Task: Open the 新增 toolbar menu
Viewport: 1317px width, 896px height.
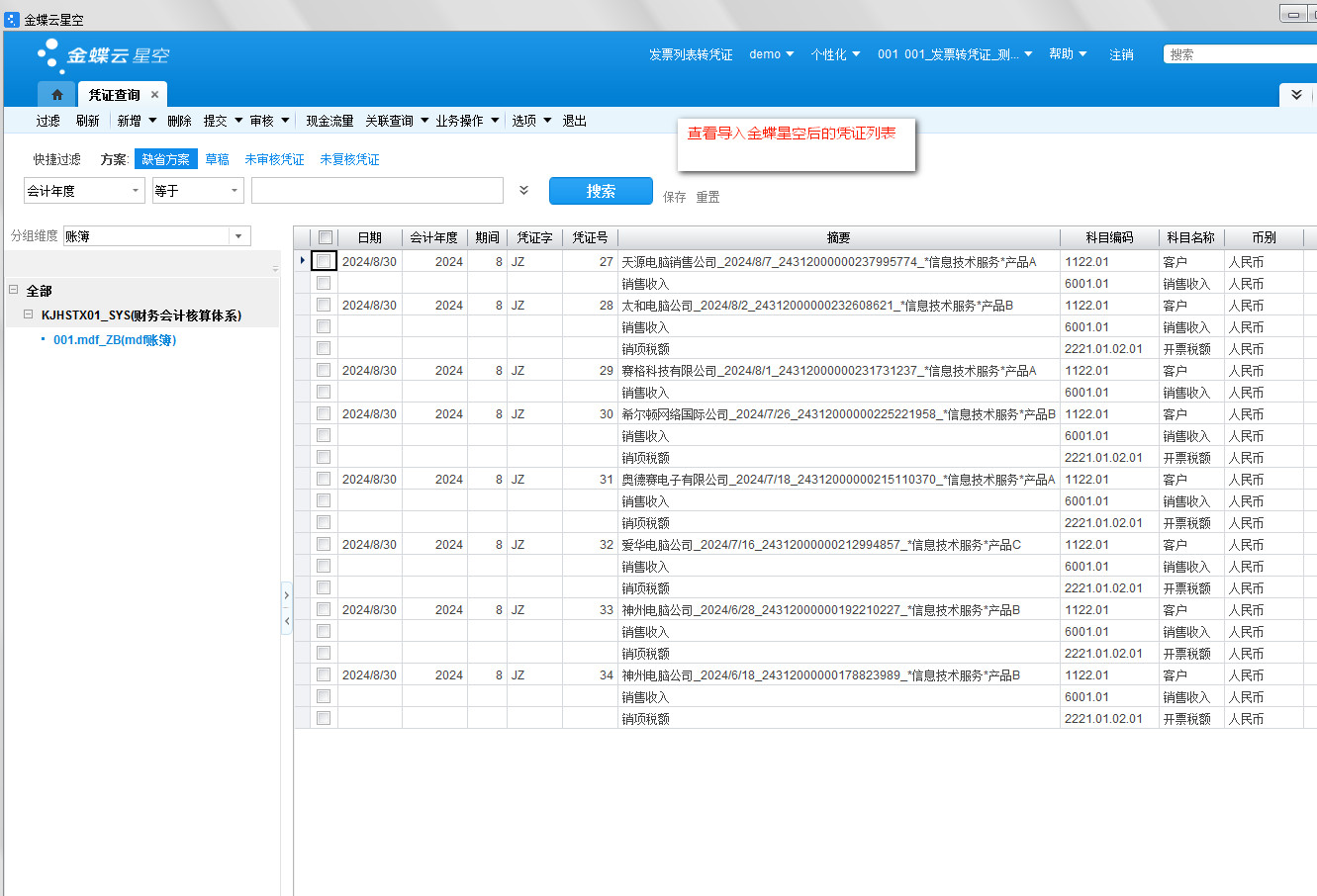Action: point(137,121)
